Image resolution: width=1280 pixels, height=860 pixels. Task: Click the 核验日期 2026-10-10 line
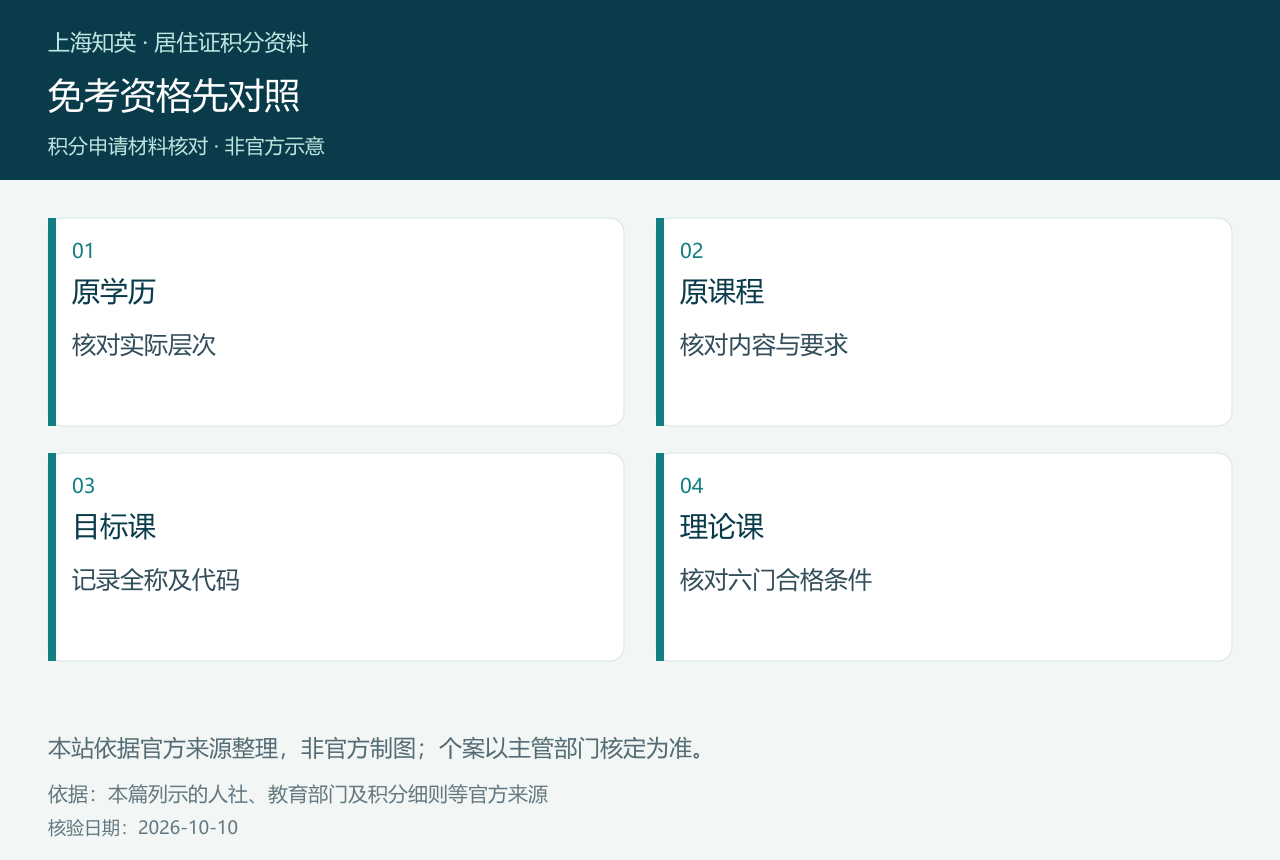(x=143, y=828)
